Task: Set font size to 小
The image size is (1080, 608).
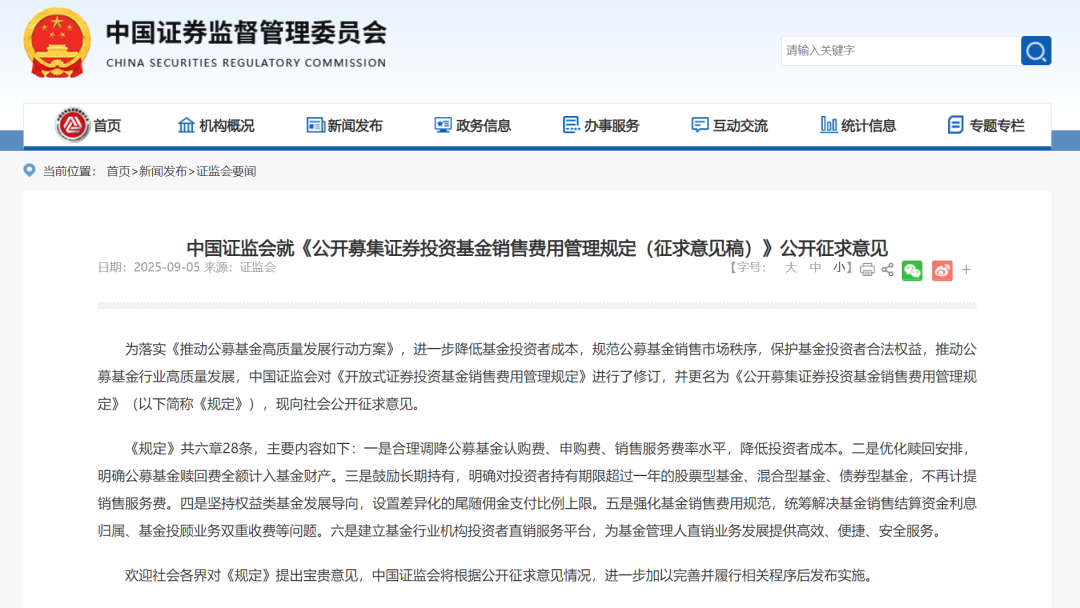Action: click(x=840, y=268)
